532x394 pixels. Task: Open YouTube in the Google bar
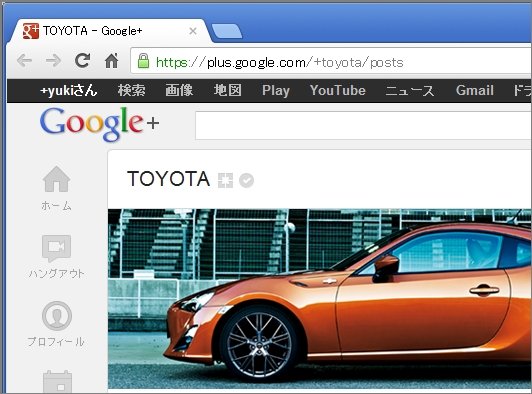click(338, 91)
